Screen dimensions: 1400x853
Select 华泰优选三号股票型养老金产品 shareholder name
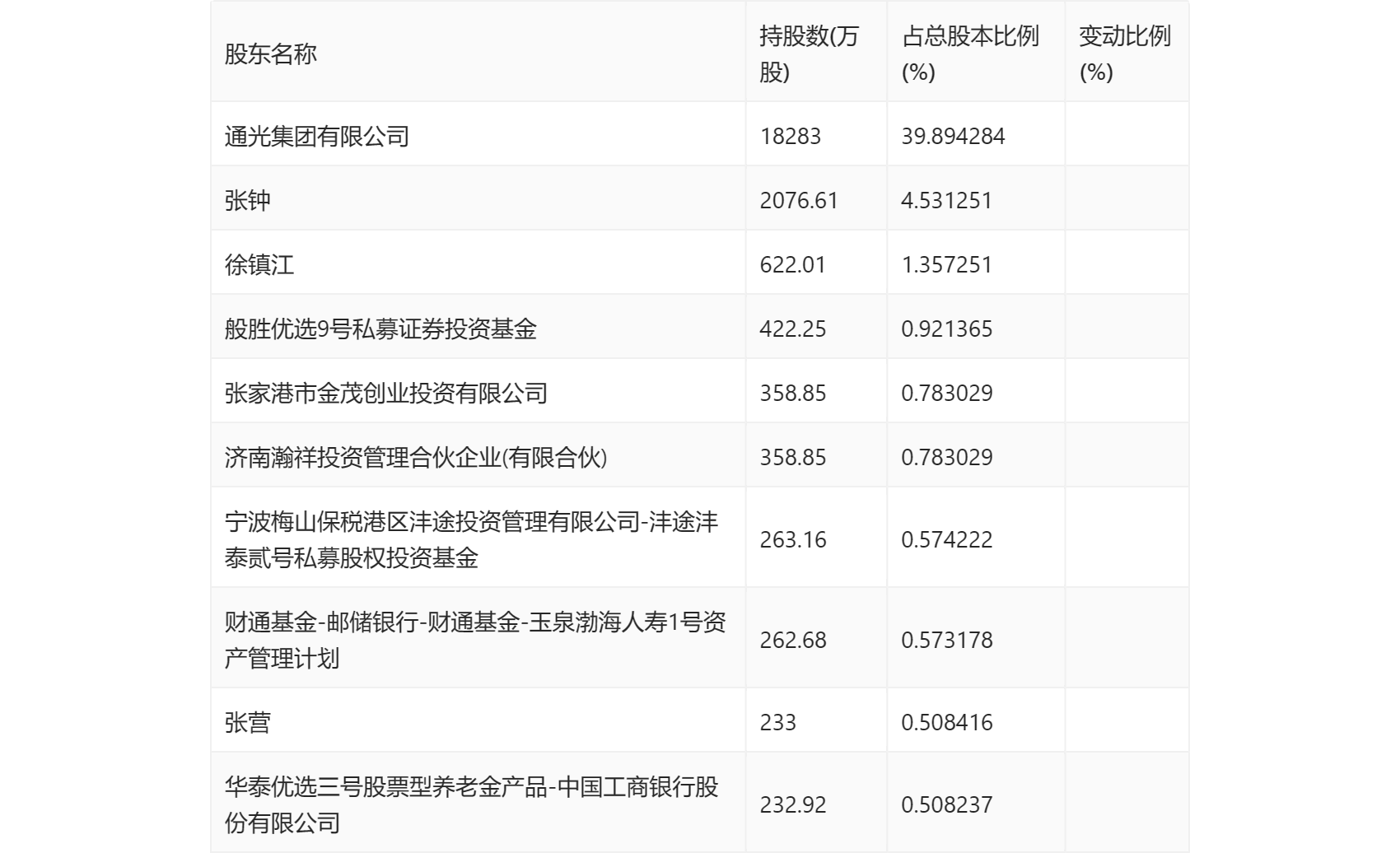[x=471, y=804]
